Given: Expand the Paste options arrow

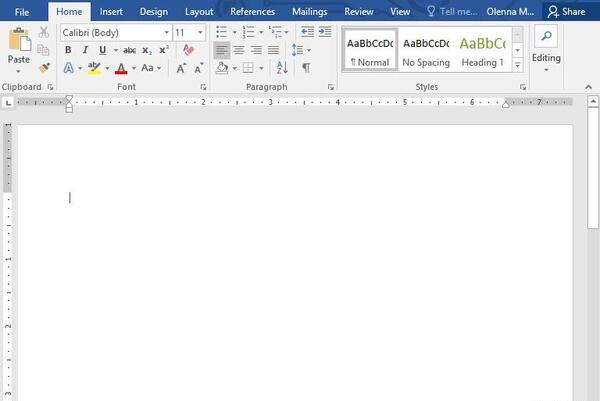Looking at the screenshot, I should (x=18, y=71).
